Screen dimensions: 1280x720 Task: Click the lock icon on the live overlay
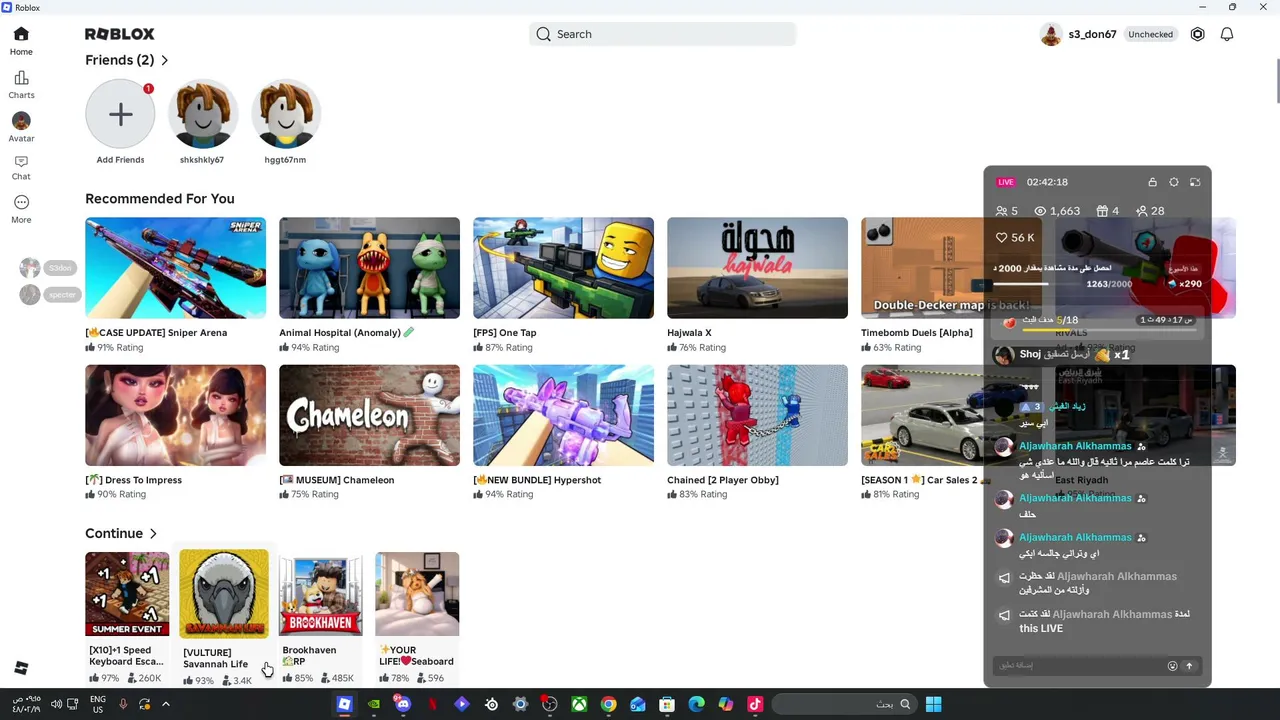tap(1152, 182)
